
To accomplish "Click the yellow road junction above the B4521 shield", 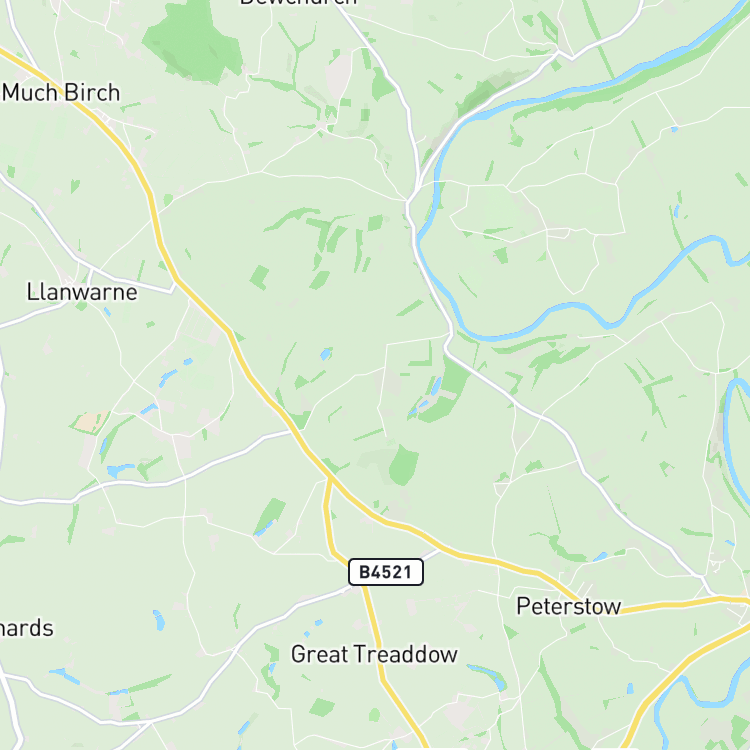I will point(330,477).
